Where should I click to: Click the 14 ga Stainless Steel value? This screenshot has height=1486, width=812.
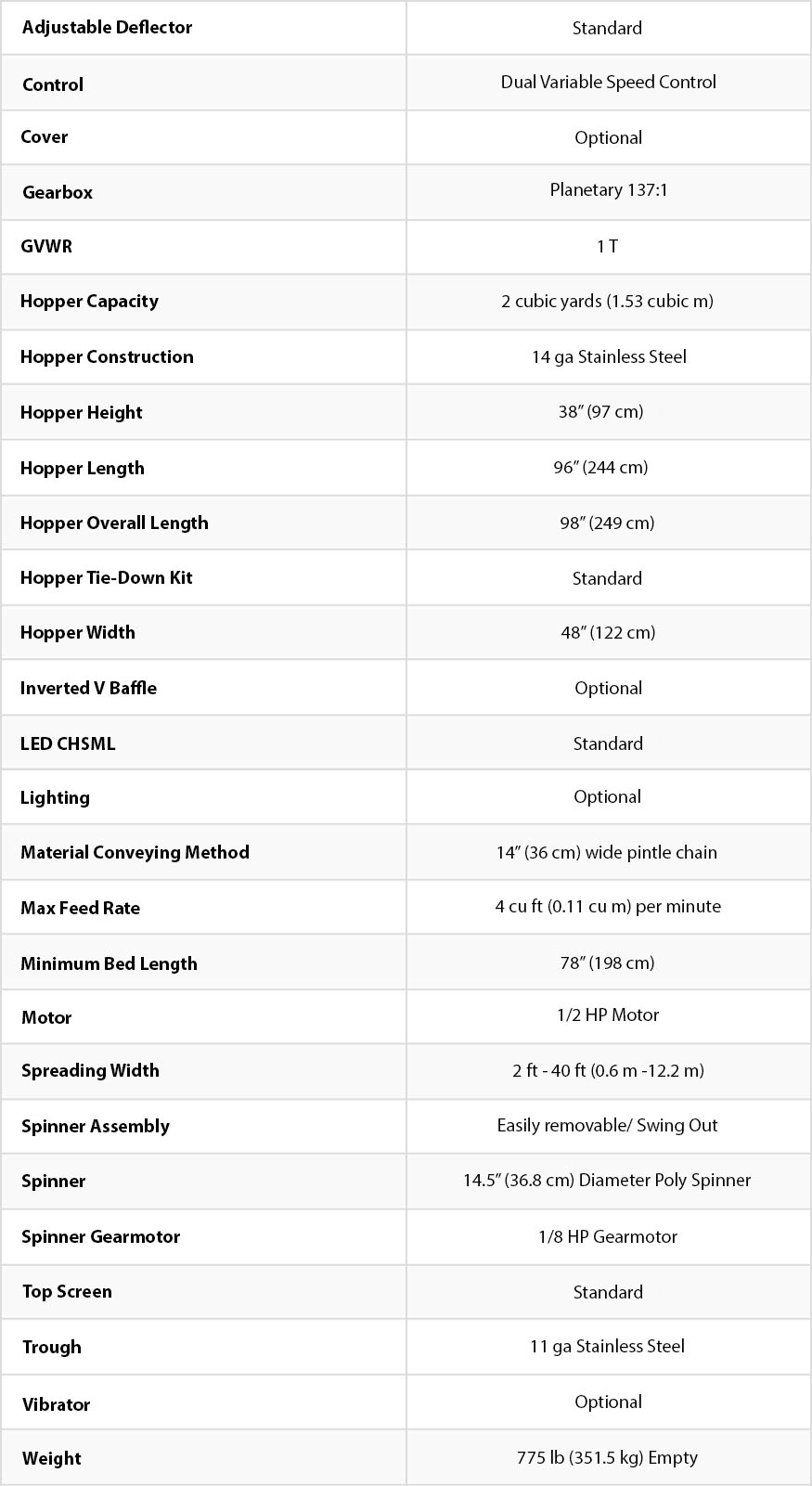click(x=609, y=356)
